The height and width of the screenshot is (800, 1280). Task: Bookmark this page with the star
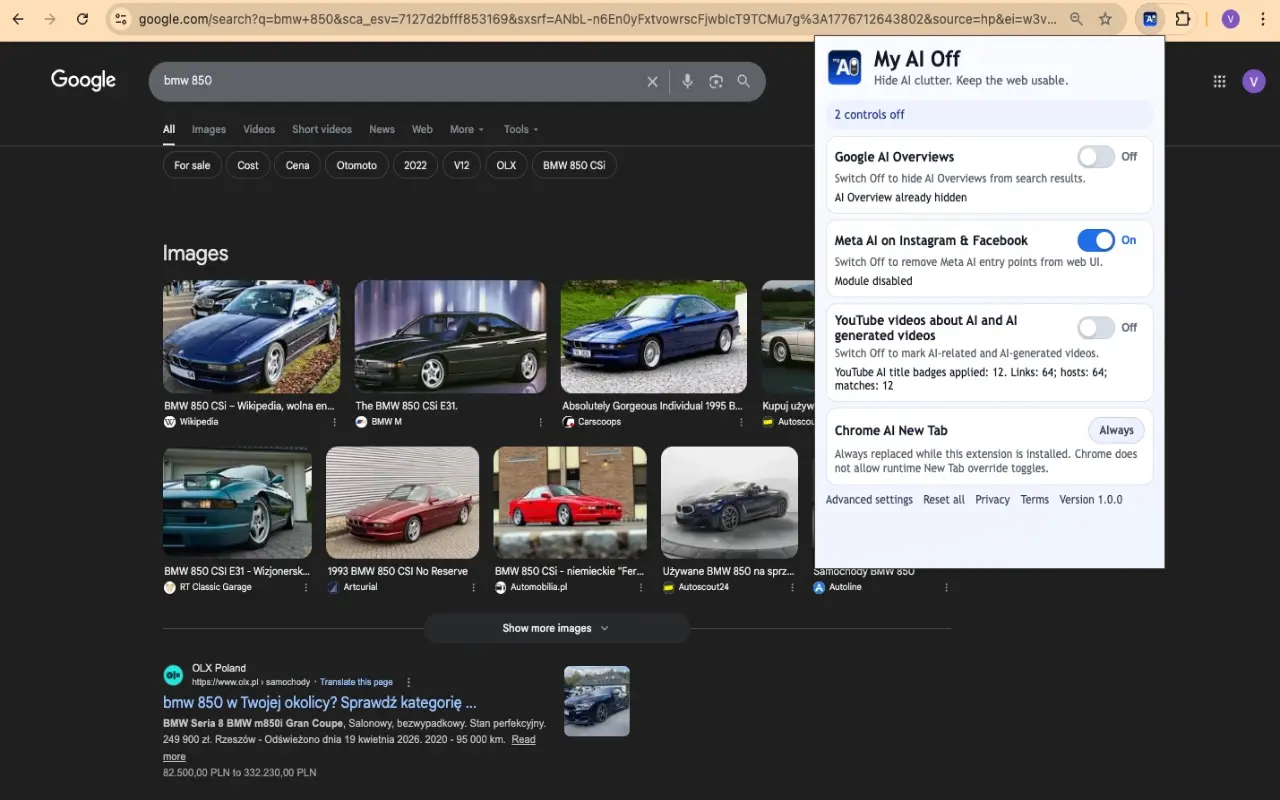click(1105, 19)
